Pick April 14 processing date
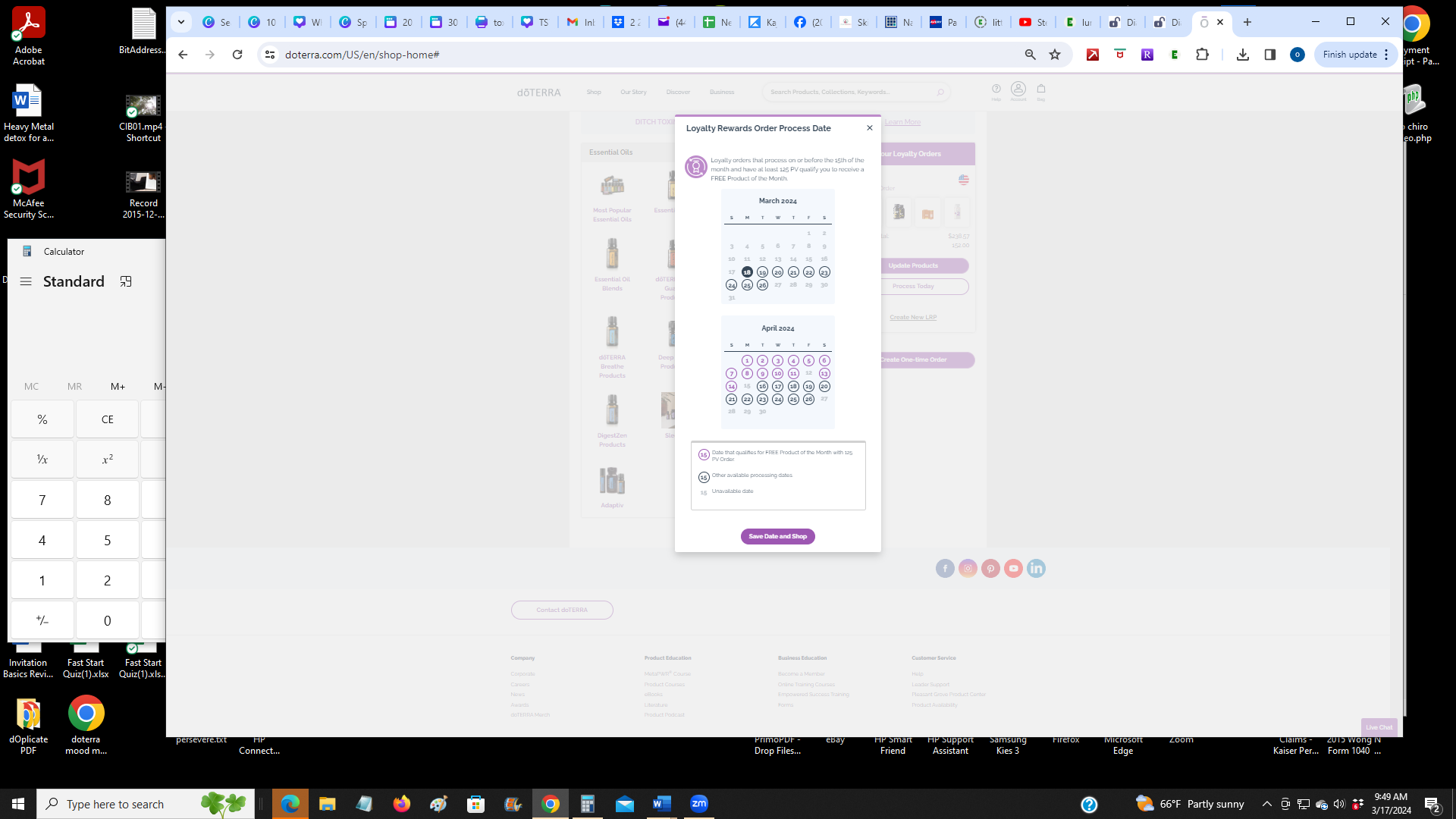The width and height of the screenshot is (1456, 819). point(731,387)
